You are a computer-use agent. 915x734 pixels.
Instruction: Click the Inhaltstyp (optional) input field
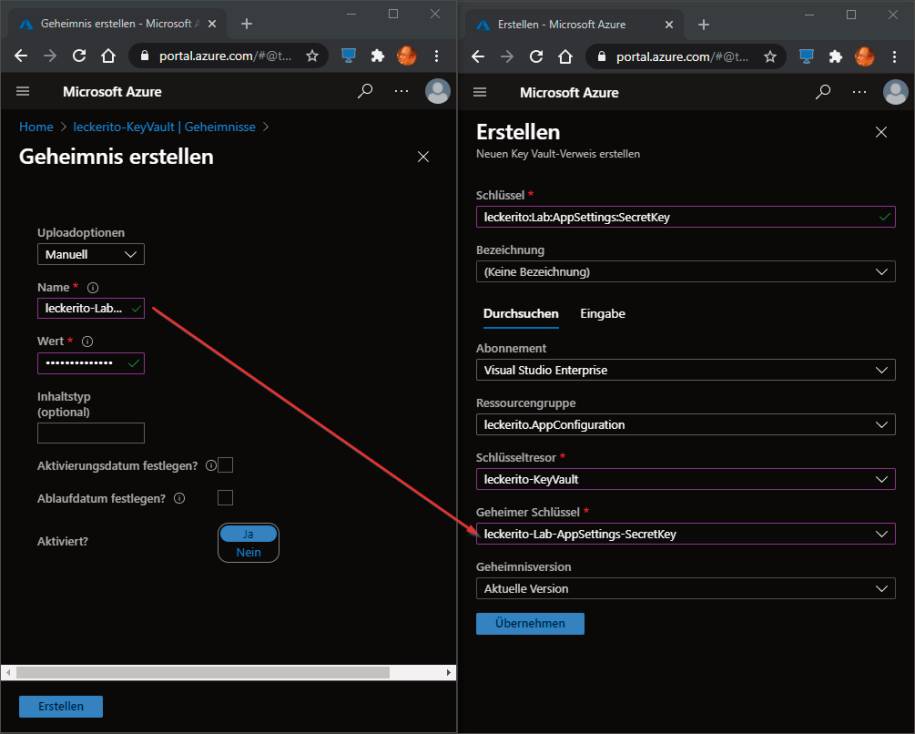coord(91,433)
